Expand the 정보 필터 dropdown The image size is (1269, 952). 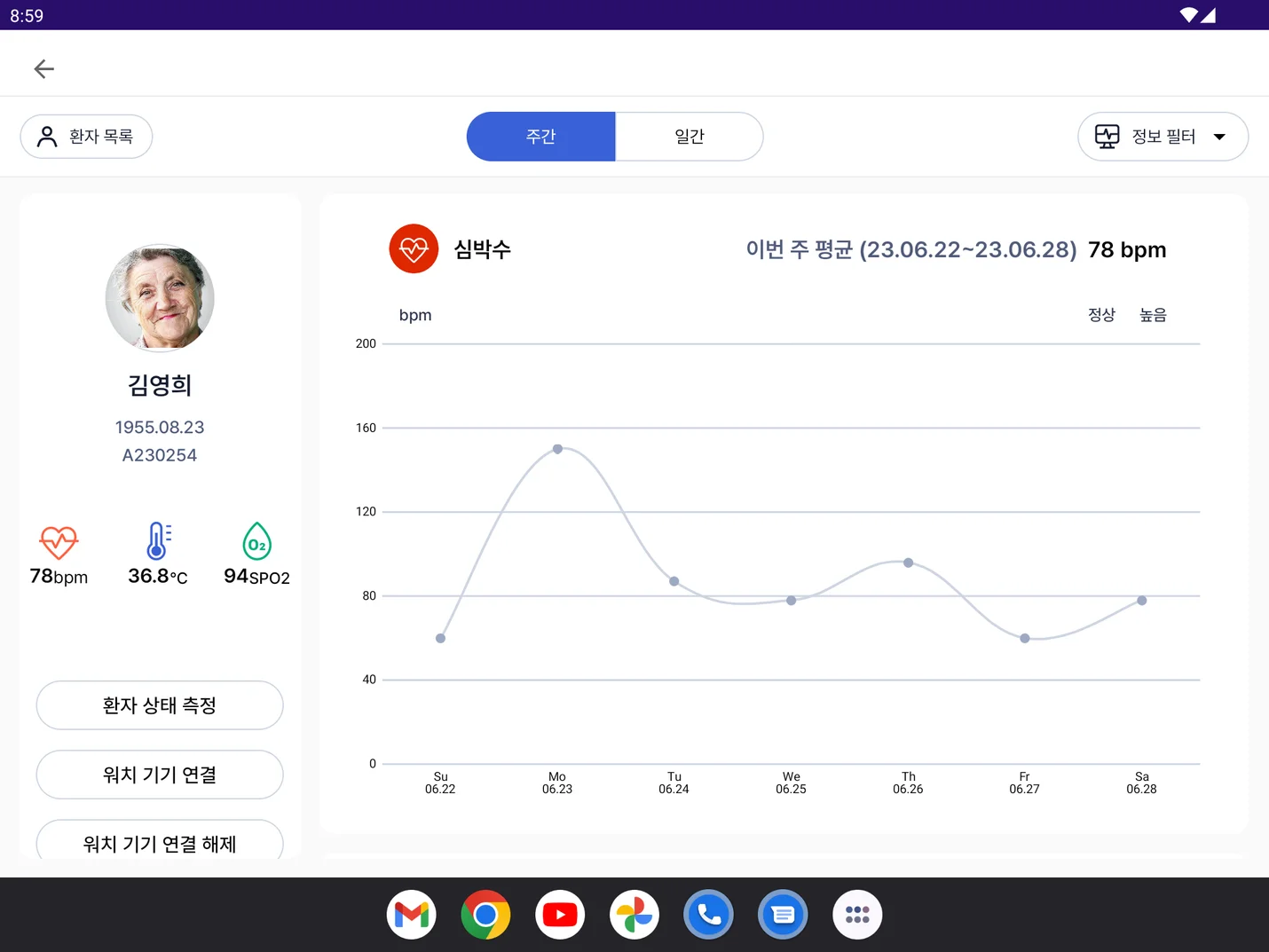click(x=1163, y=137)
